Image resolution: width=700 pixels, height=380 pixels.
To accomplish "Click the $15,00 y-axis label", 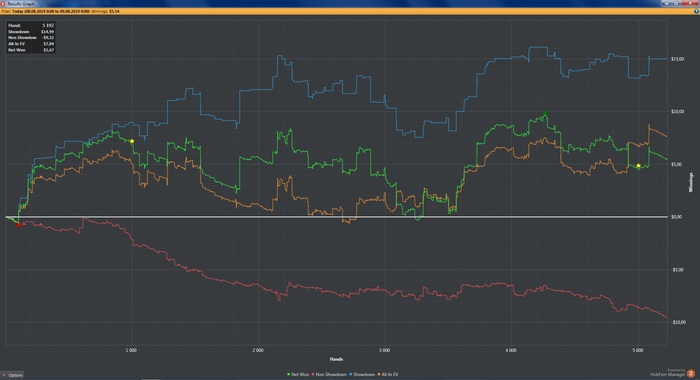I will click(677, 59).
